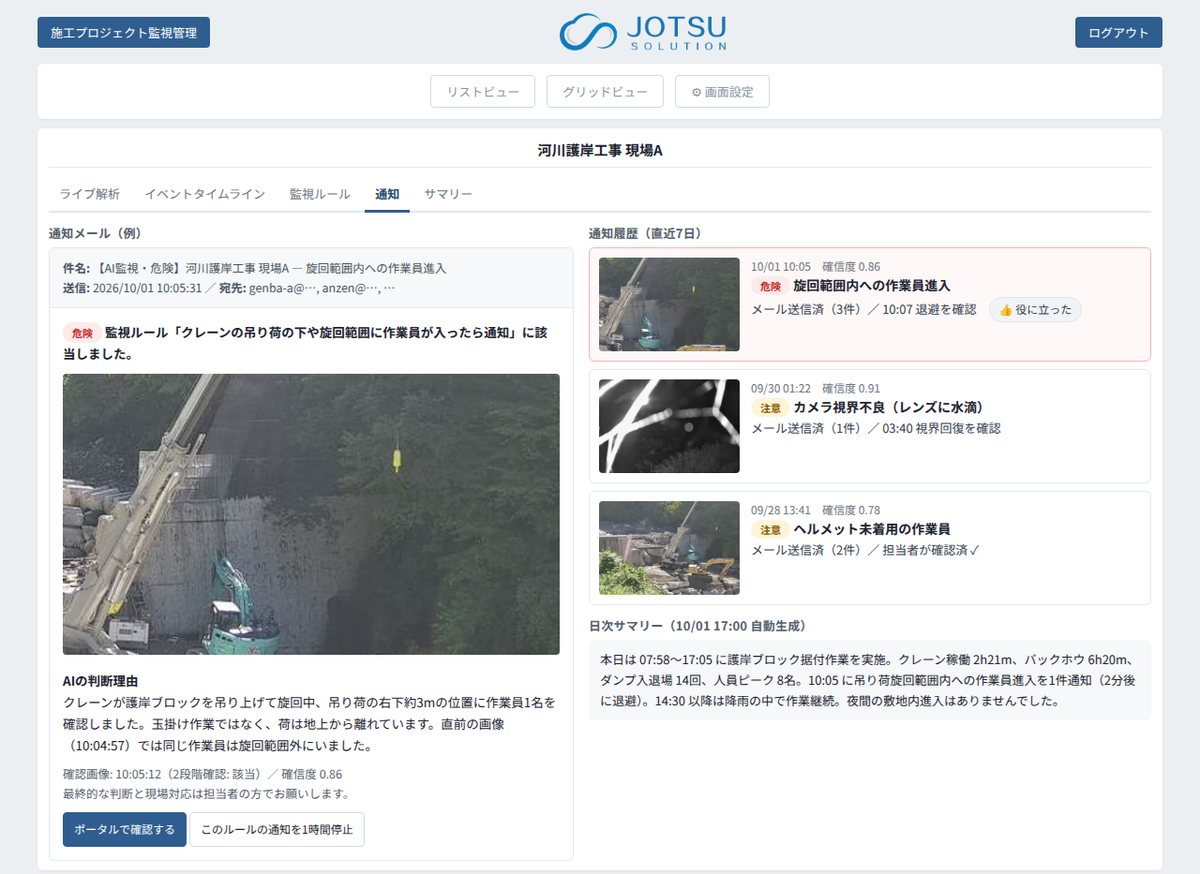1200x874 pixels.
Task: Click timestamp 09/30 01:22 確信度 0.91
Action: pyautogui.click(x=815, y=388)
